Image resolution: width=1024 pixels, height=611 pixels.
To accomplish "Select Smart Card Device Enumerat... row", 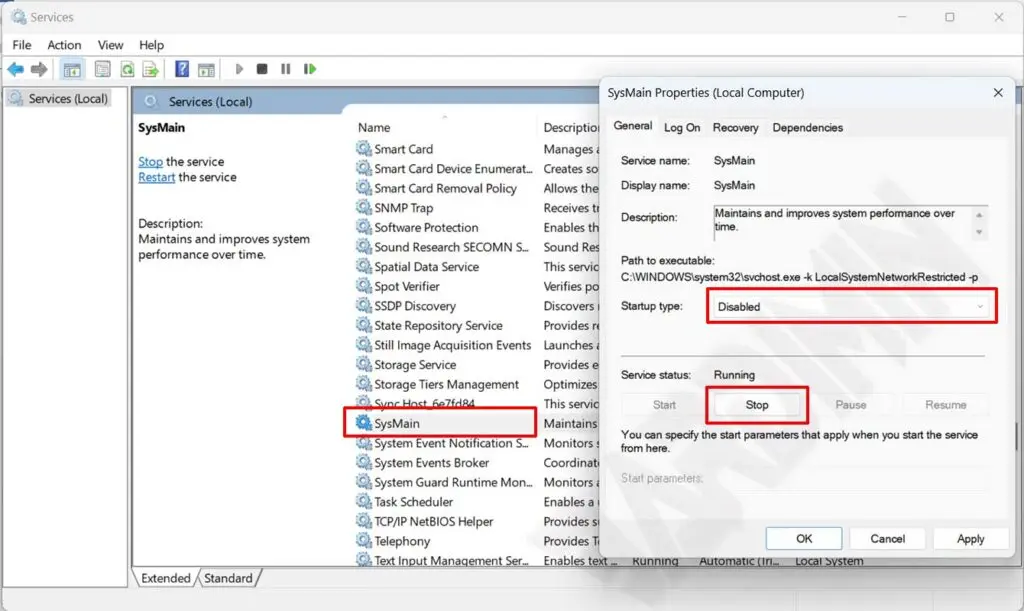I will [x=444, y=168].
